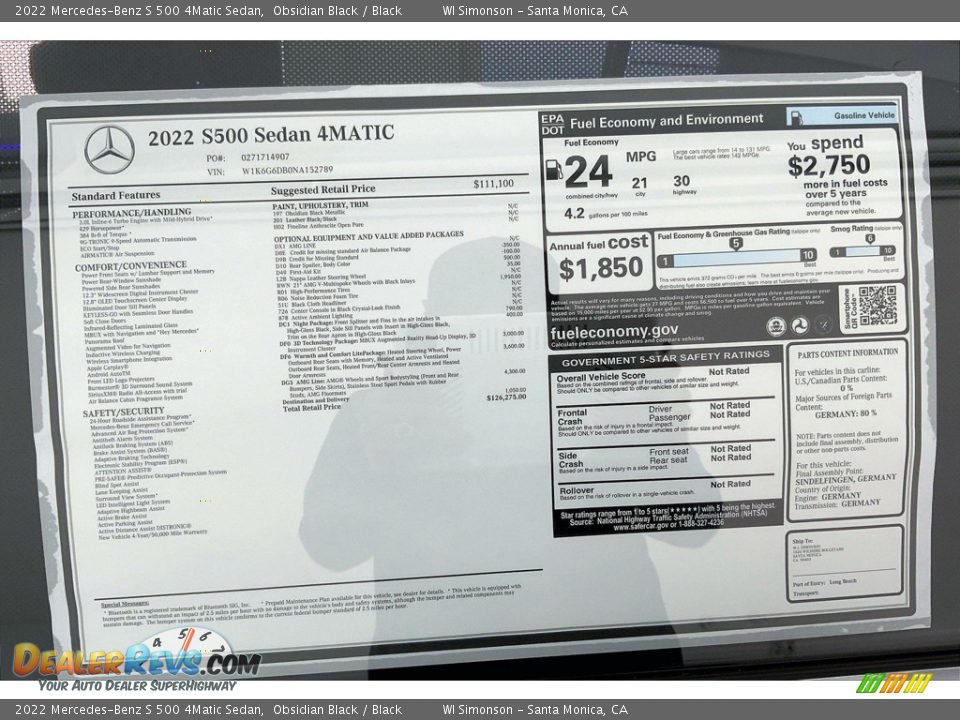960x720 pixels.
Task: Click the fuel pump icon beside 24 MPG
Action: tap(553, 170)
